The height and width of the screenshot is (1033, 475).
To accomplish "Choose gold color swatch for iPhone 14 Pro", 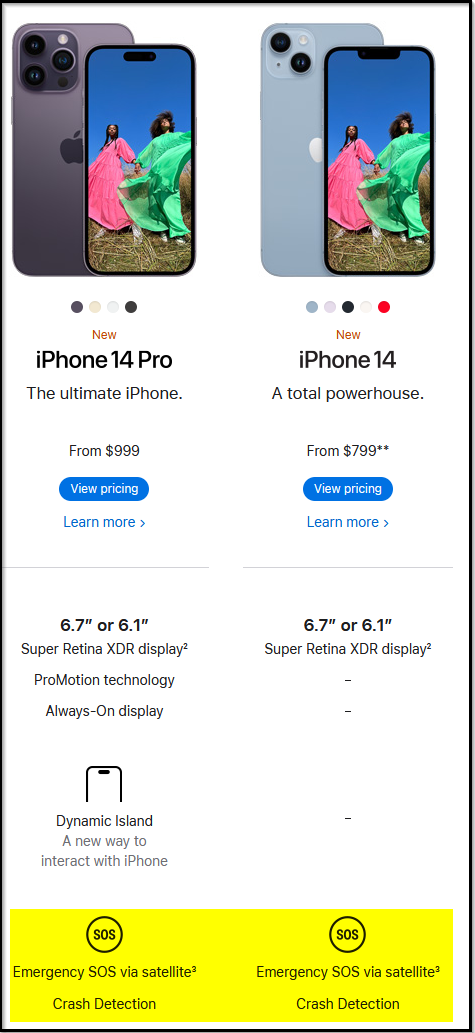I will coord(95,307).
